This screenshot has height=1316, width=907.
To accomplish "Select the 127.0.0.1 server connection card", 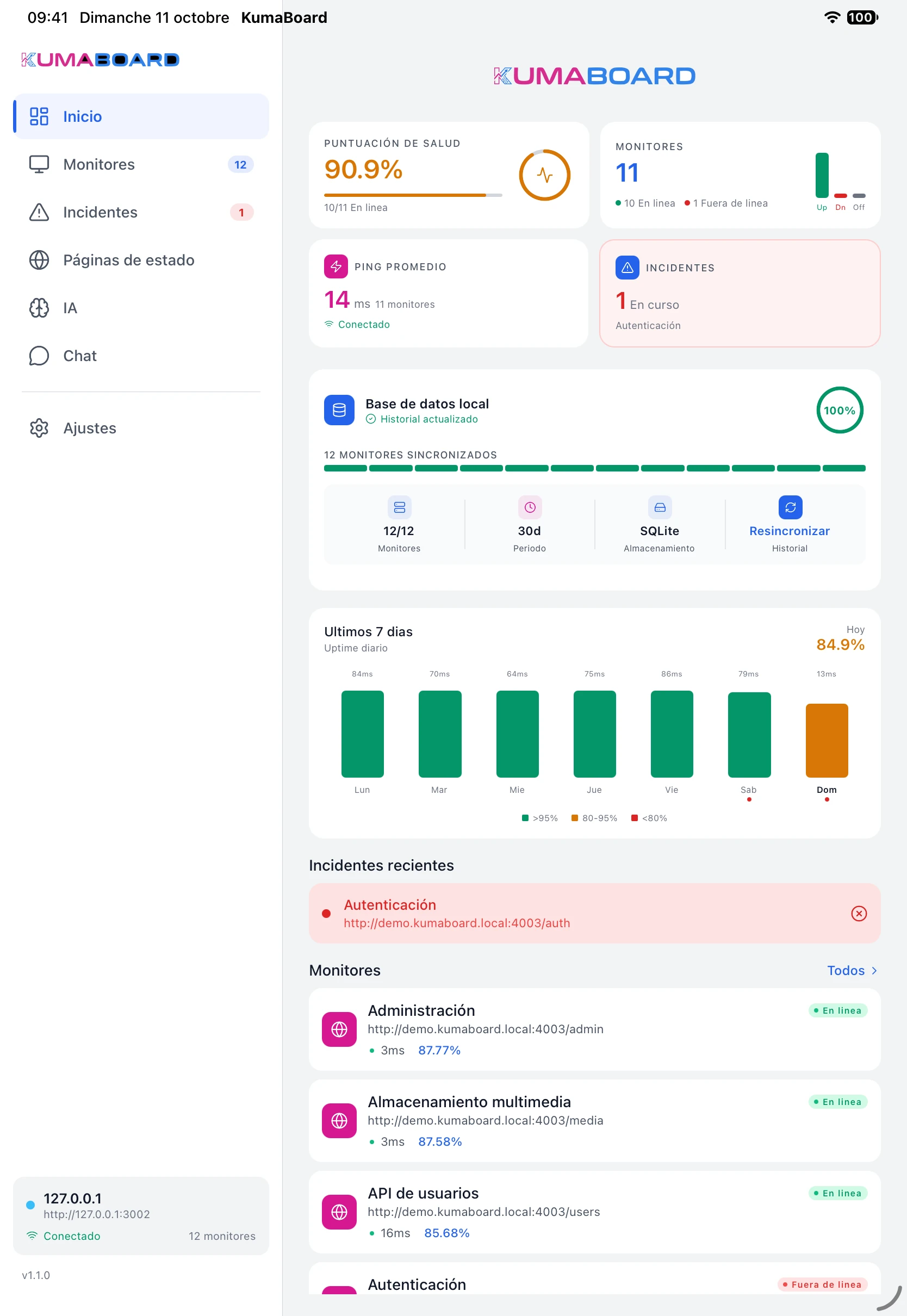I will click(x=141, y=1216).
